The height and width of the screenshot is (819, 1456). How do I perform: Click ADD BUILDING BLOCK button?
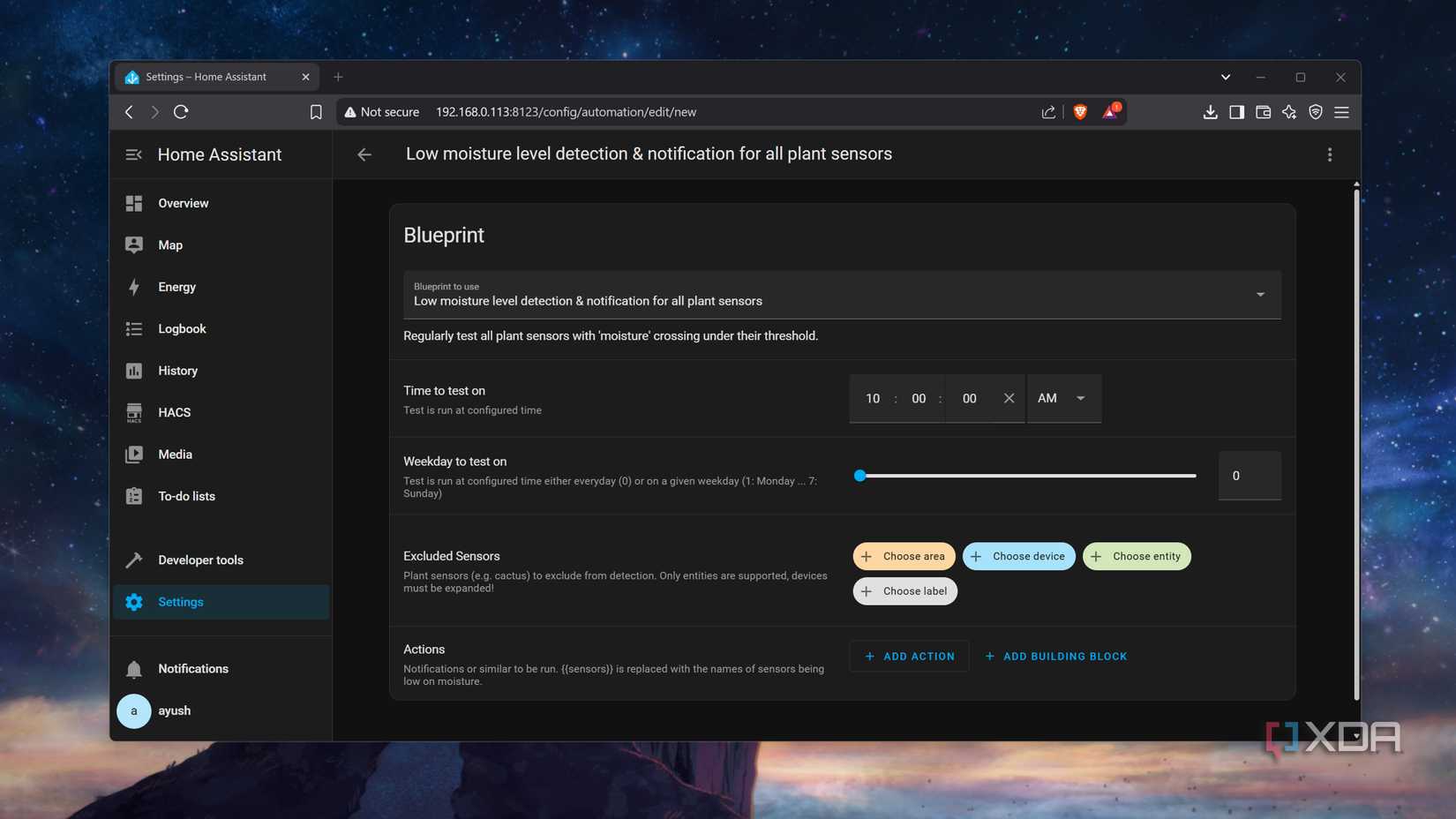[x=1056, y=656]
